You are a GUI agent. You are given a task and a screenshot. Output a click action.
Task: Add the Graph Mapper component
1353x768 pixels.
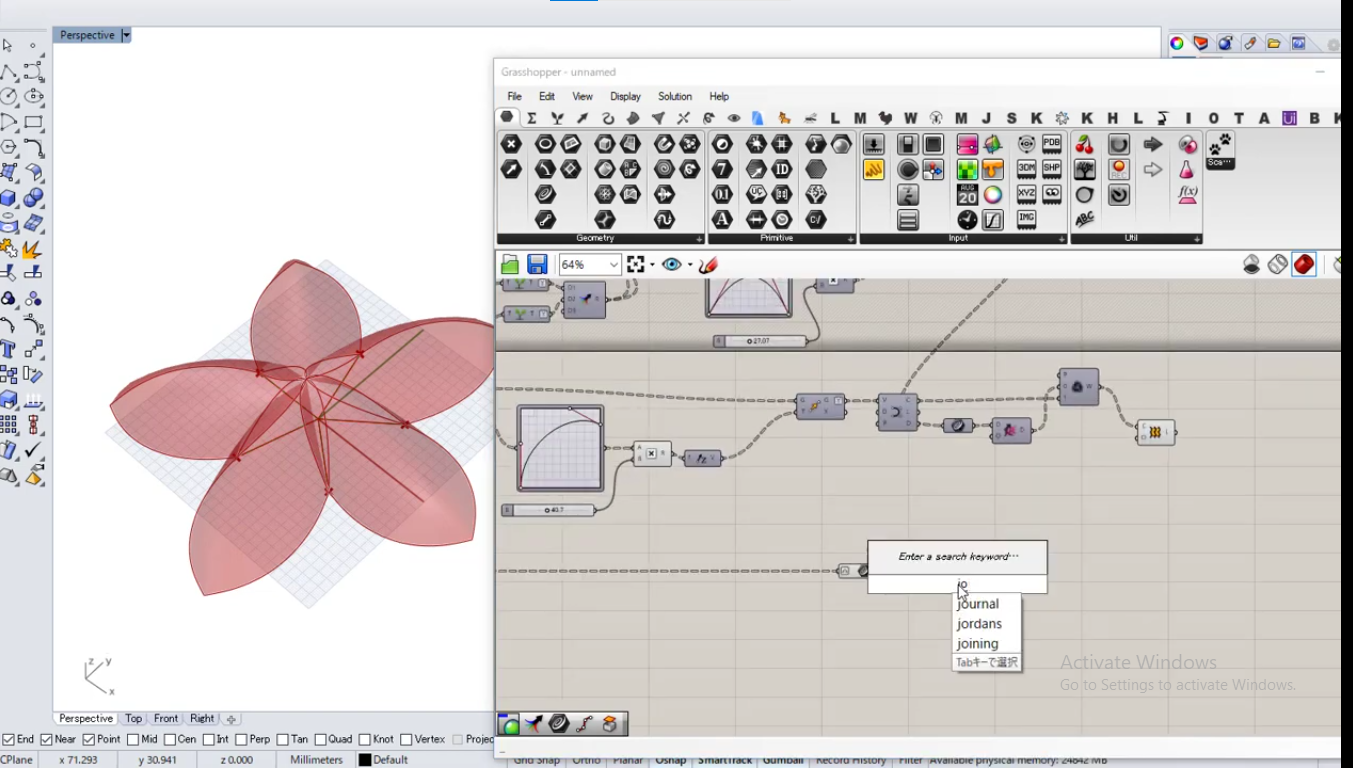pyautogui.click(x=993, y=220)
